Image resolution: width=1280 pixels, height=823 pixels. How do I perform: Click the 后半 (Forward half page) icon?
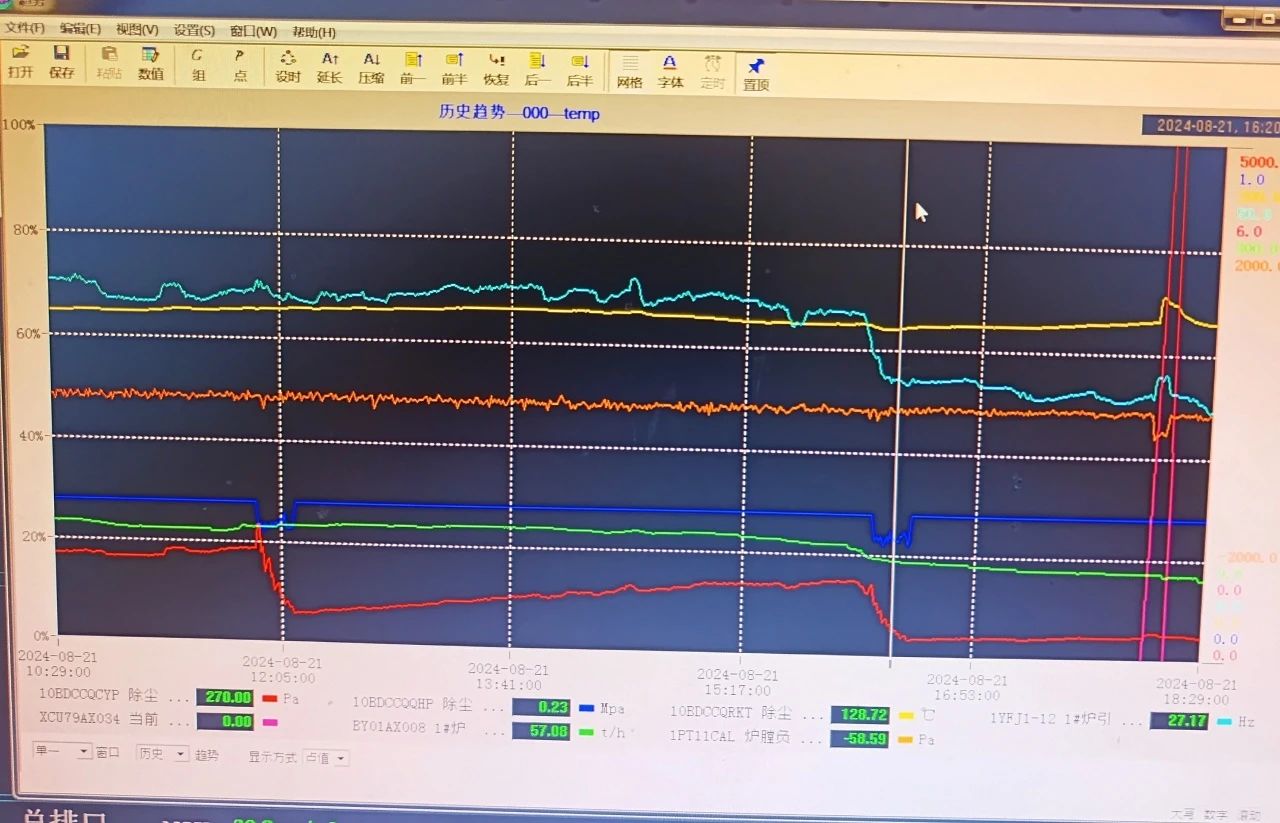580,71
